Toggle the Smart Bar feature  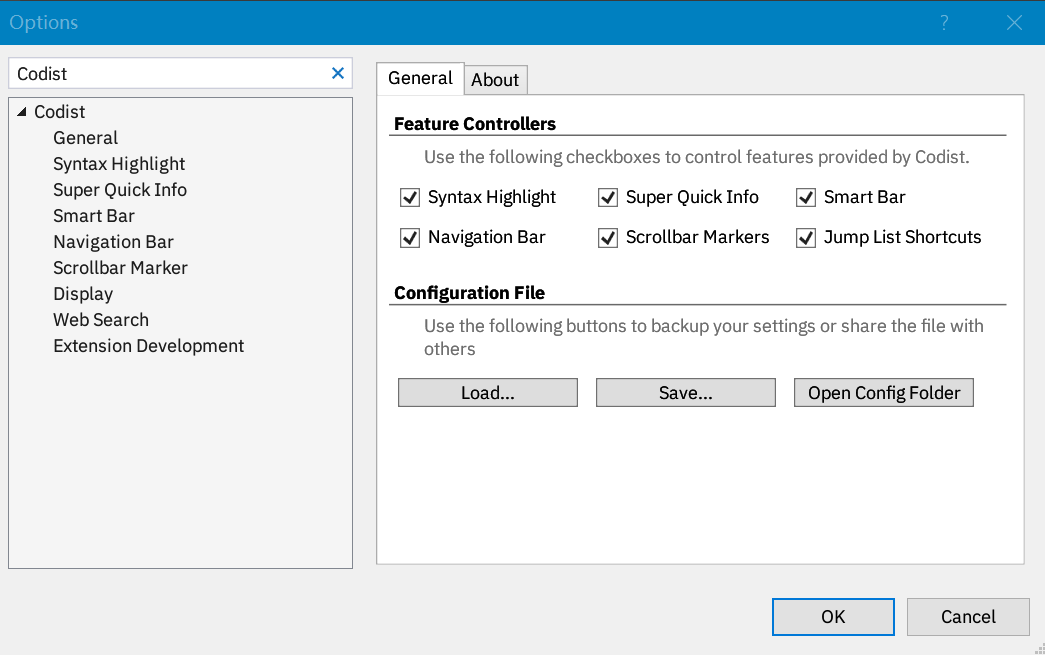click(805, 197)
